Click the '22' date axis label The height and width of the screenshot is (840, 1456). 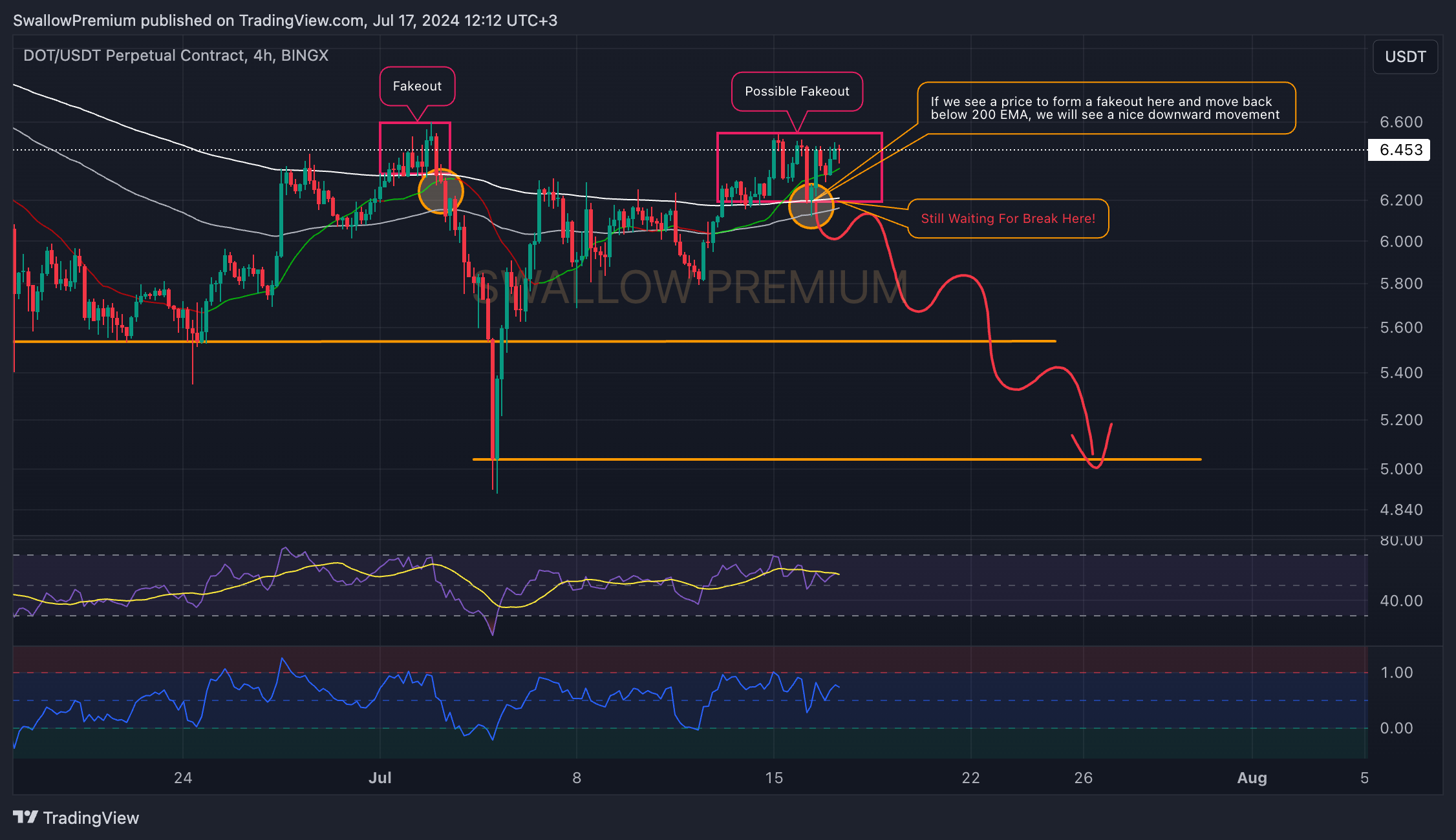pos(971,778)
